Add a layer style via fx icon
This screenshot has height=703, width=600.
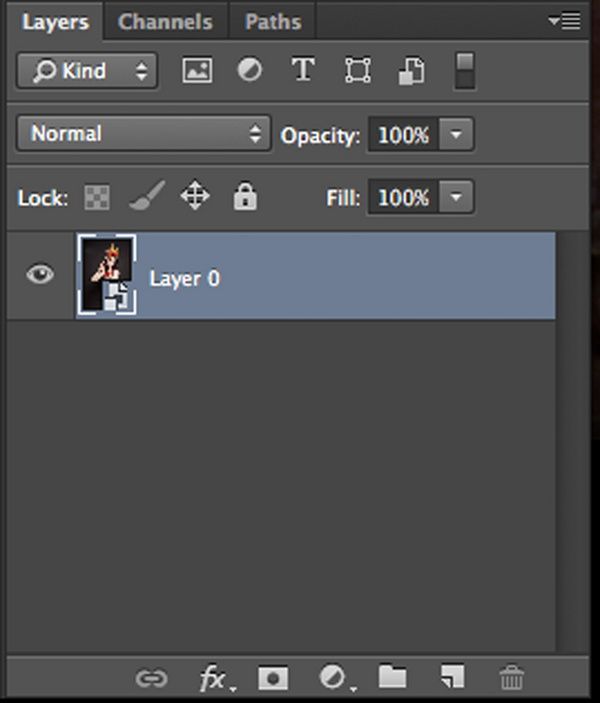[x=213, y=679]
